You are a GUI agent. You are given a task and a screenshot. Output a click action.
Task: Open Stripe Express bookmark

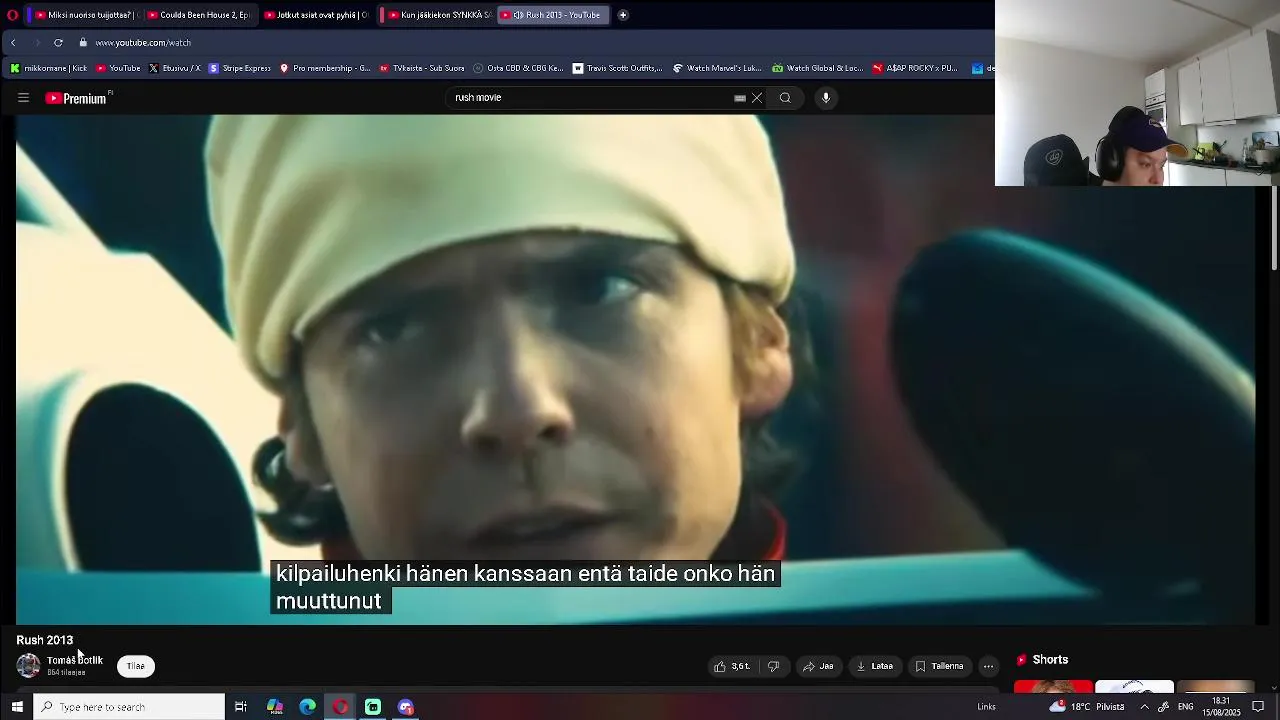tap(240, 68)
